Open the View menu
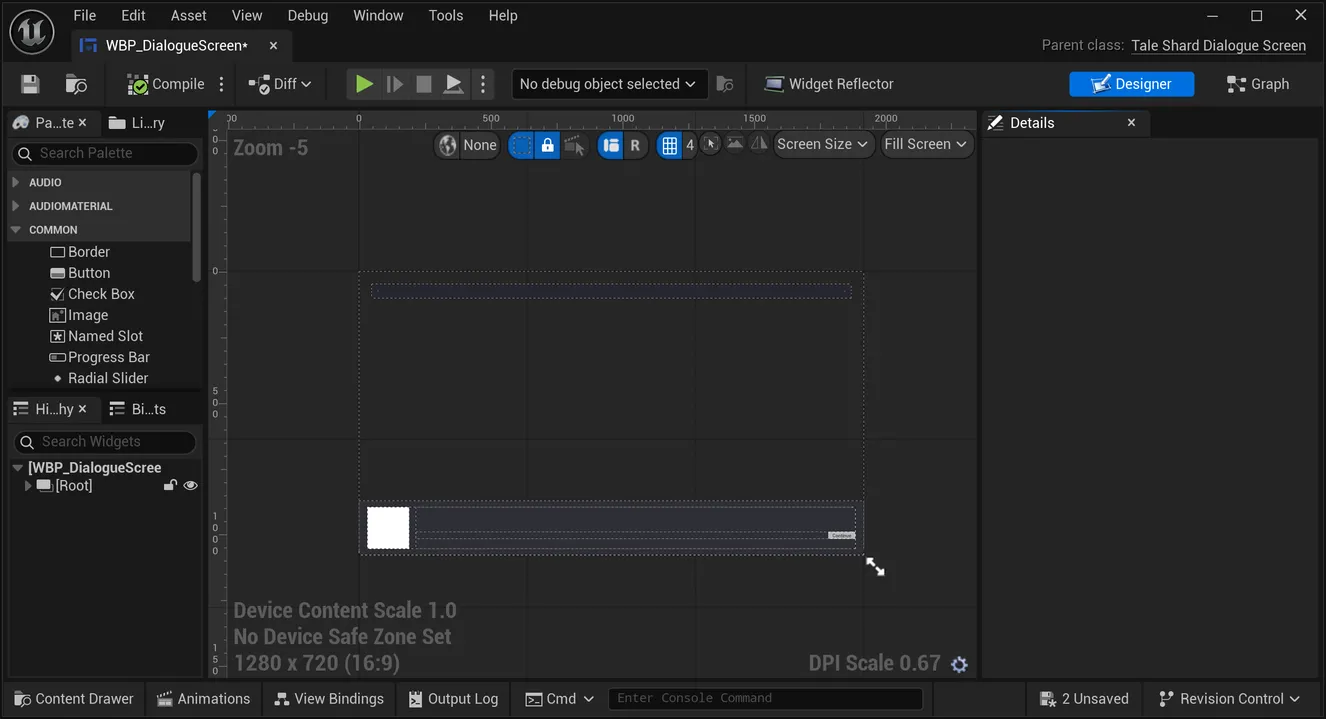 click(x=247, y=15)
